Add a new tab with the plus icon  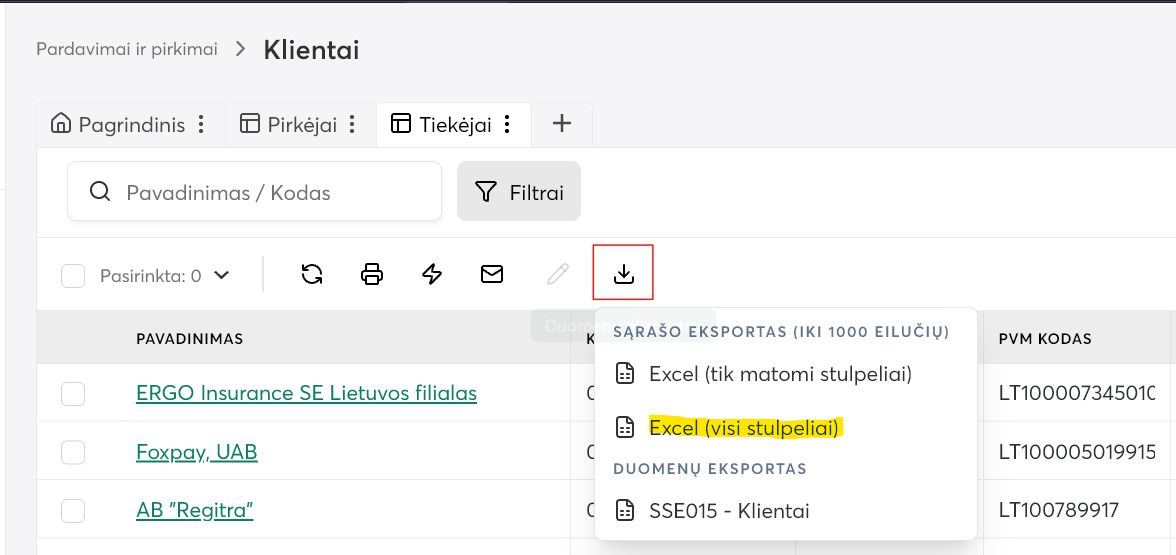tap(562, 124)
